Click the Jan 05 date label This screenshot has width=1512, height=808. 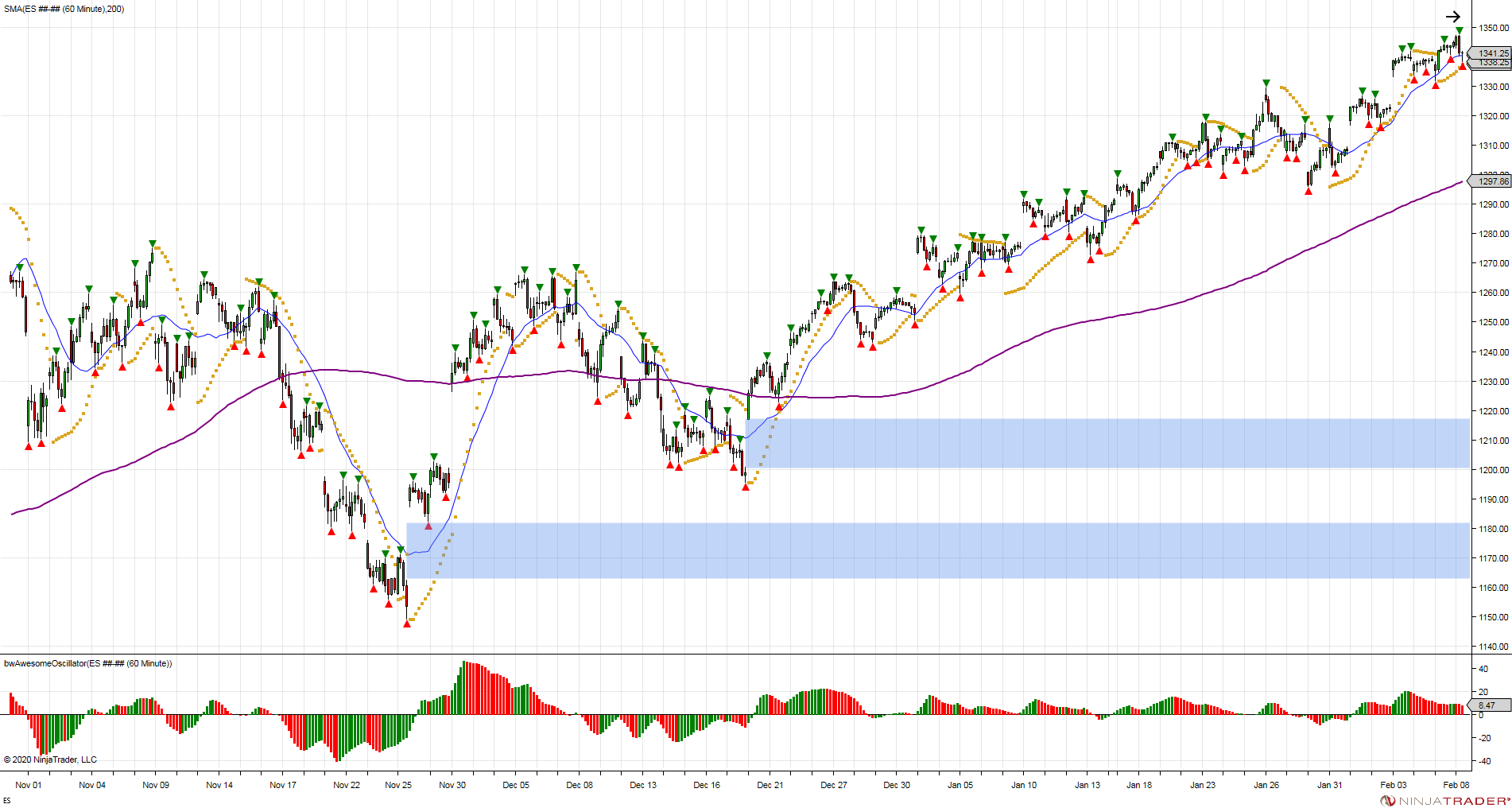point(960,785)
